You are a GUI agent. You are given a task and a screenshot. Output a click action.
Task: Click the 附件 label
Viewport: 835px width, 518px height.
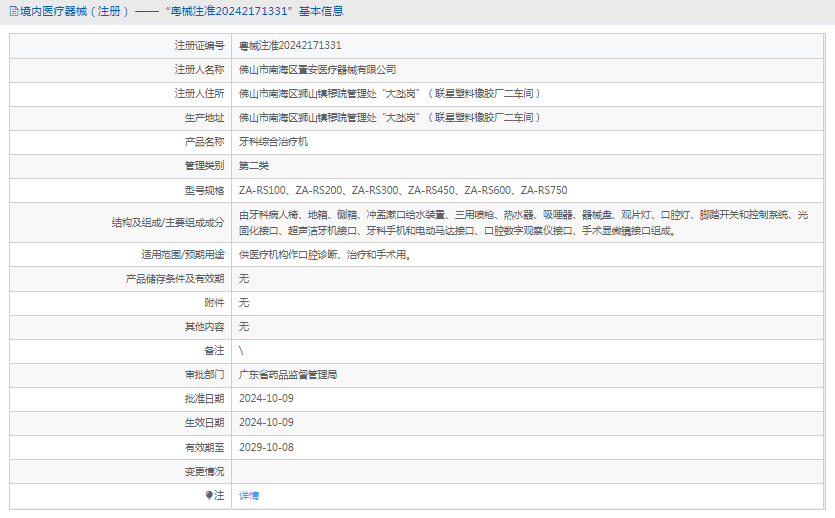coord(215,303)
